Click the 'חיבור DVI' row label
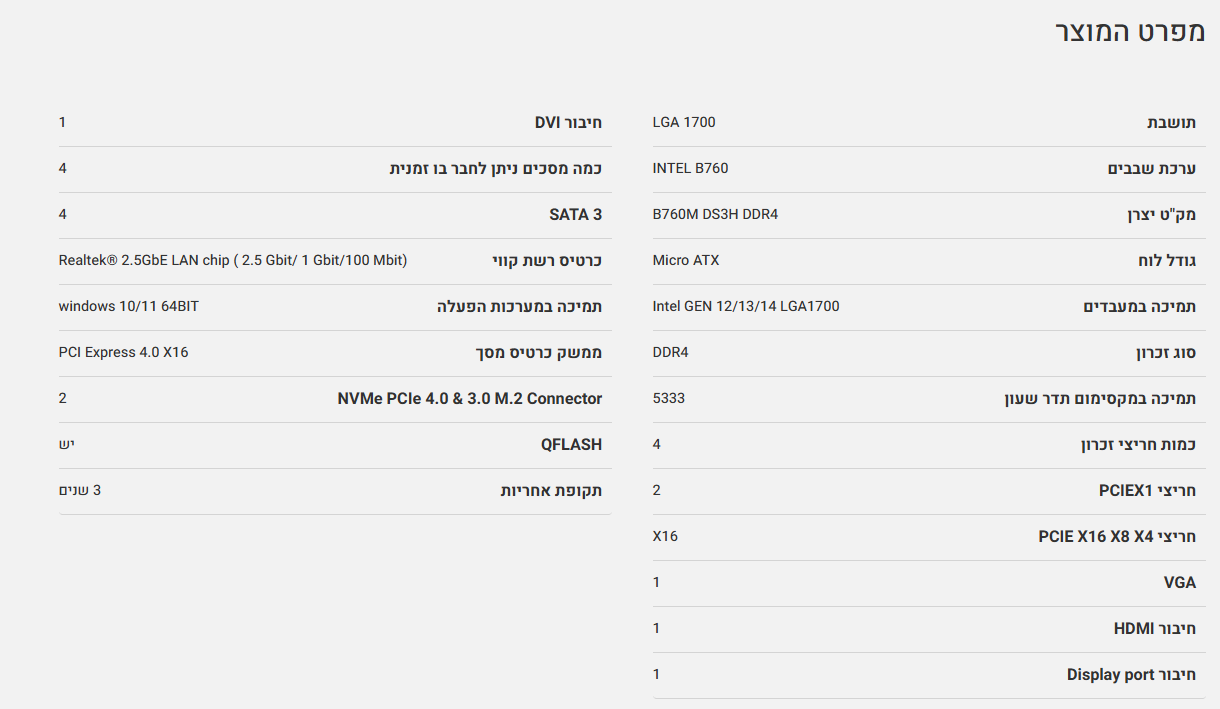Image resolution: width=1220 pixels, height=709 pixels. (x=568, y=123)
